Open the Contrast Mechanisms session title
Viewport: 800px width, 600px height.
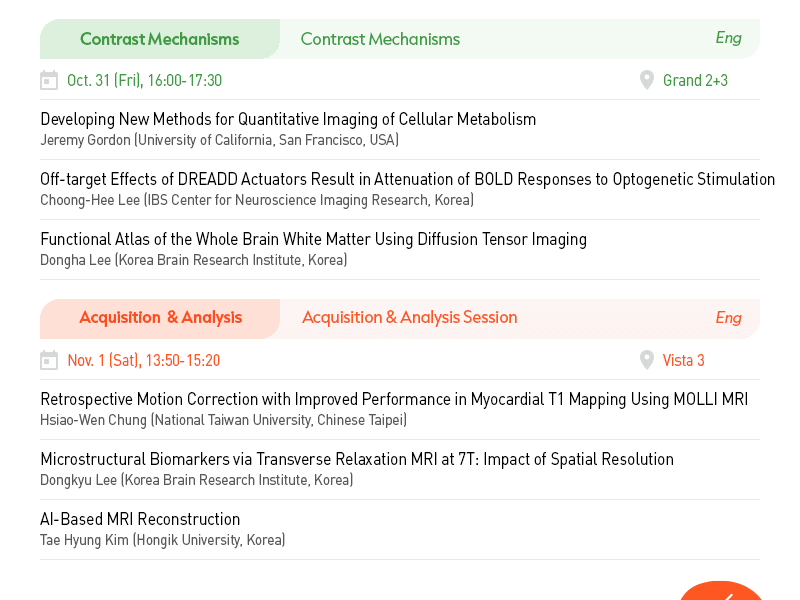380,39
